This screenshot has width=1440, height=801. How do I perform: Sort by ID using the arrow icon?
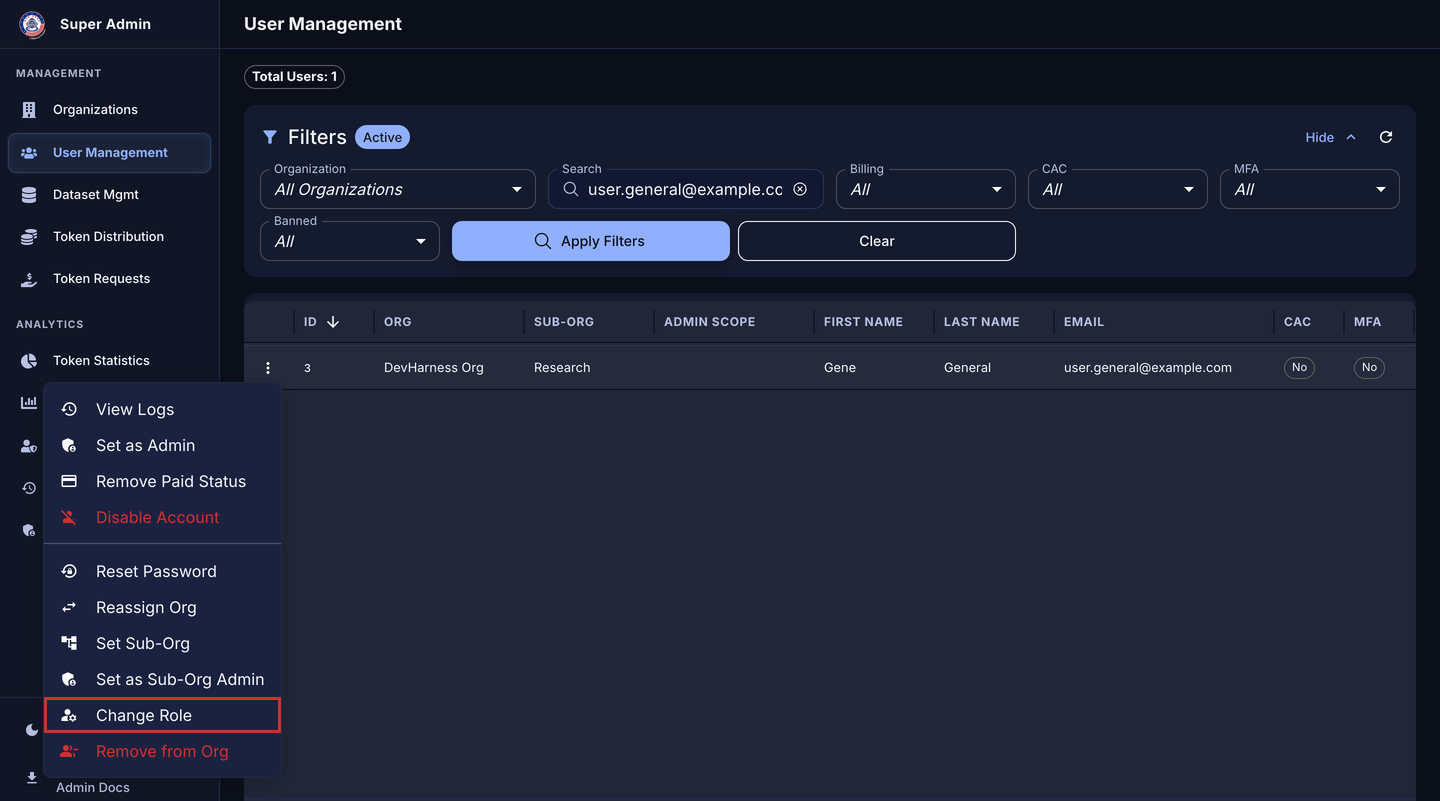[x=333, y=322]
